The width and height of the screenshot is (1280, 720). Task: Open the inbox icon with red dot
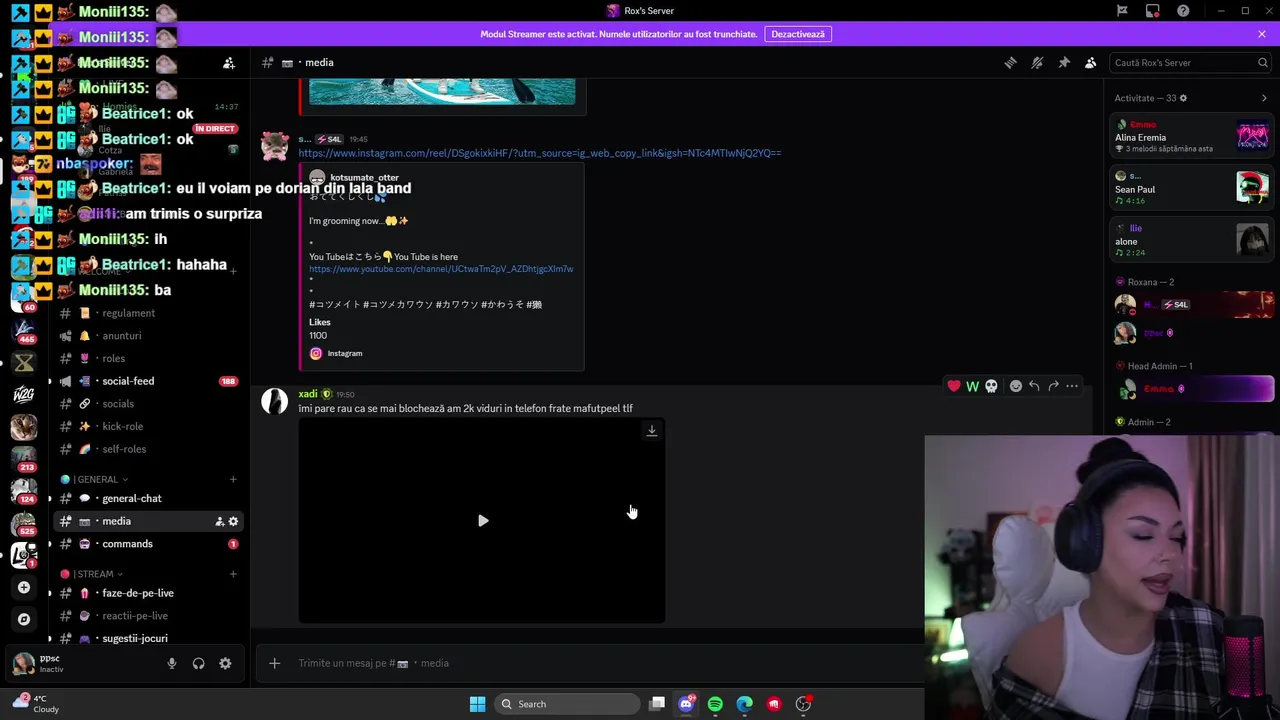point(1153,11)
